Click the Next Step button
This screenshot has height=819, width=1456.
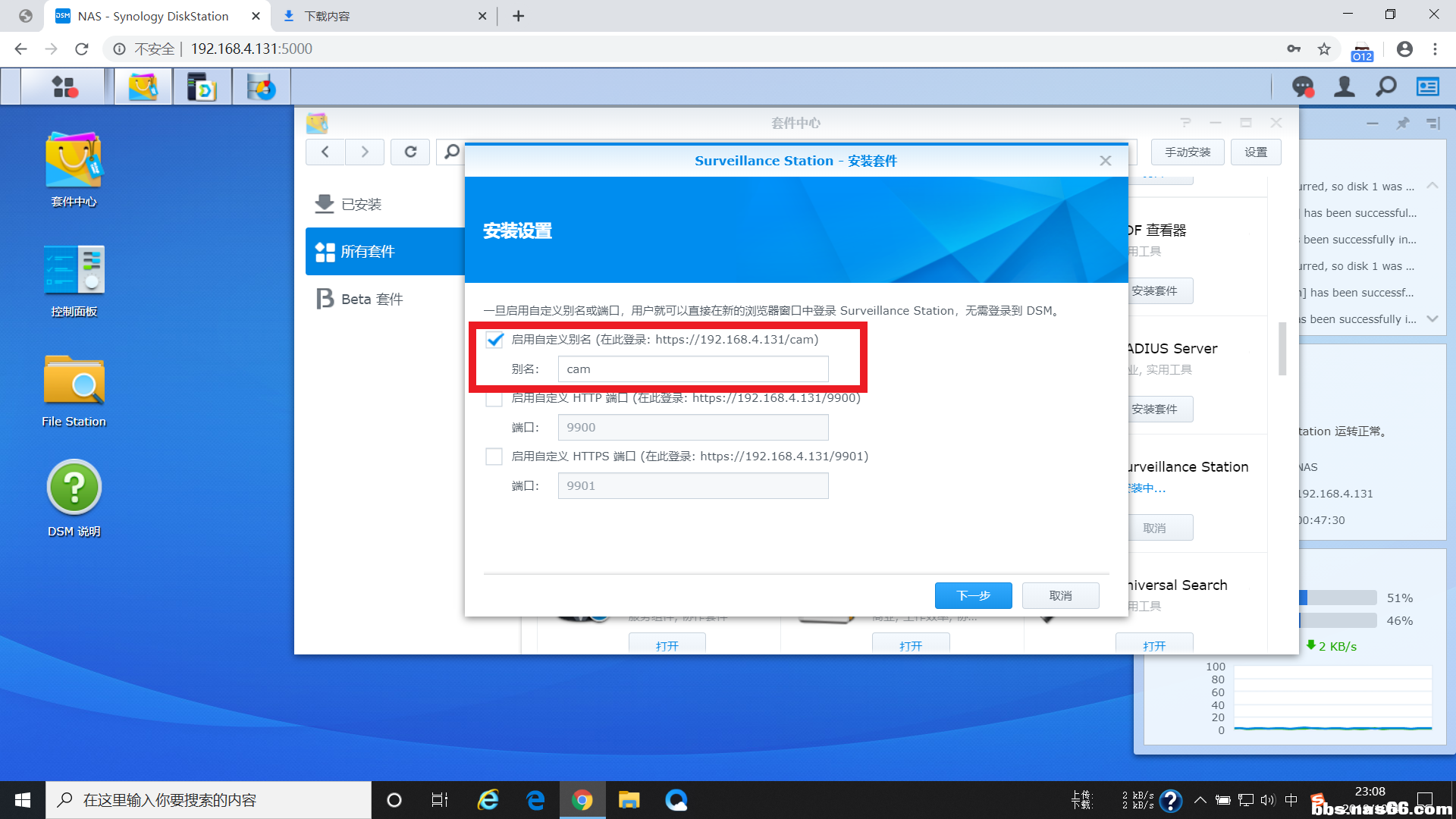[973, 595]
